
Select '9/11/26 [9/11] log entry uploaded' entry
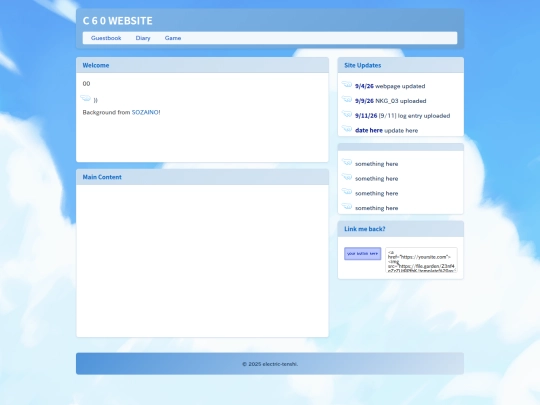(403, 116)
